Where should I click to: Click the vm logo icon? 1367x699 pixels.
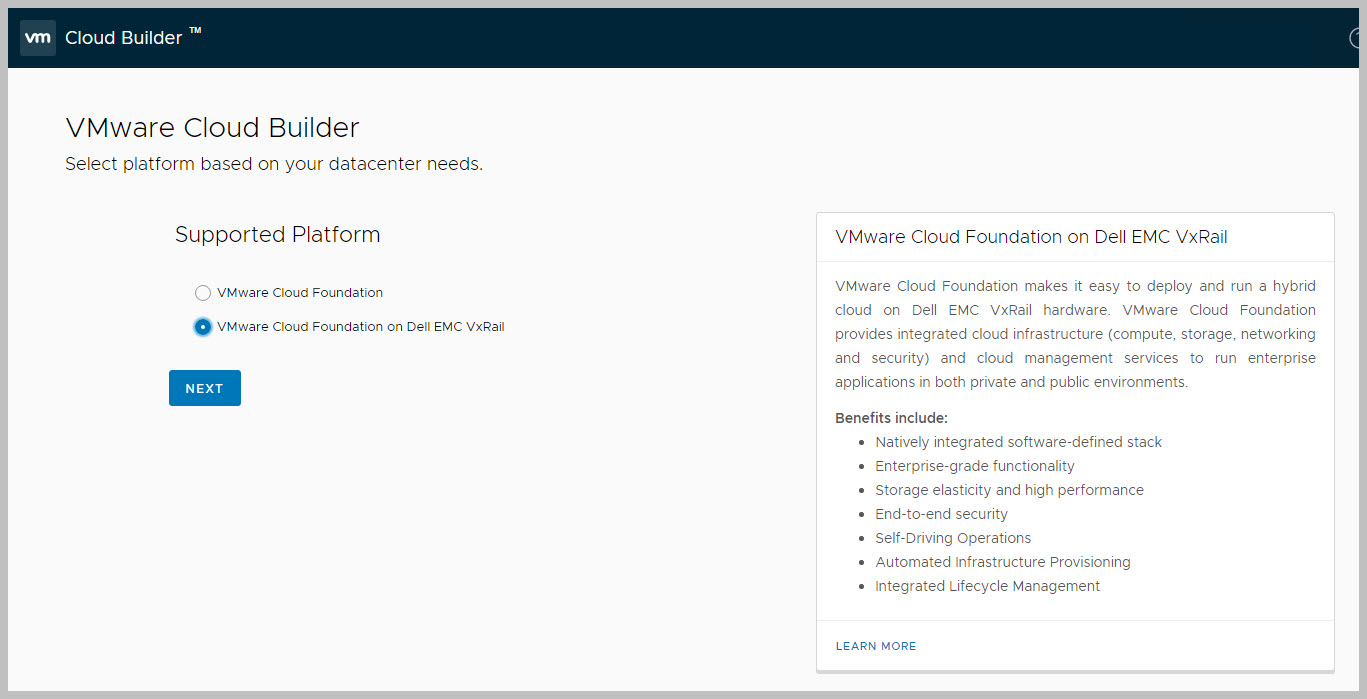(x=38, y=38)
